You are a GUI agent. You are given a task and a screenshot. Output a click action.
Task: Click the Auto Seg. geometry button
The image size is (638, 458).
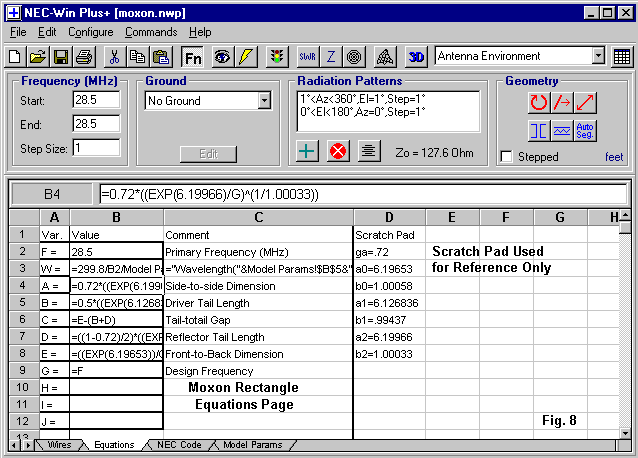[586, 130]
